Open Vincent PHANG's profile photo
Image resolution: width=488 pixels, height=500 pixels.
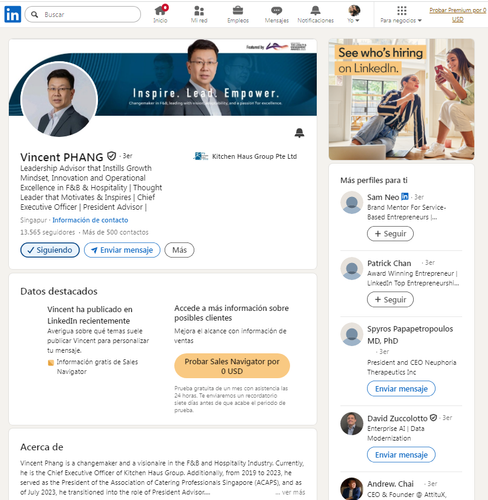point(59,99)
